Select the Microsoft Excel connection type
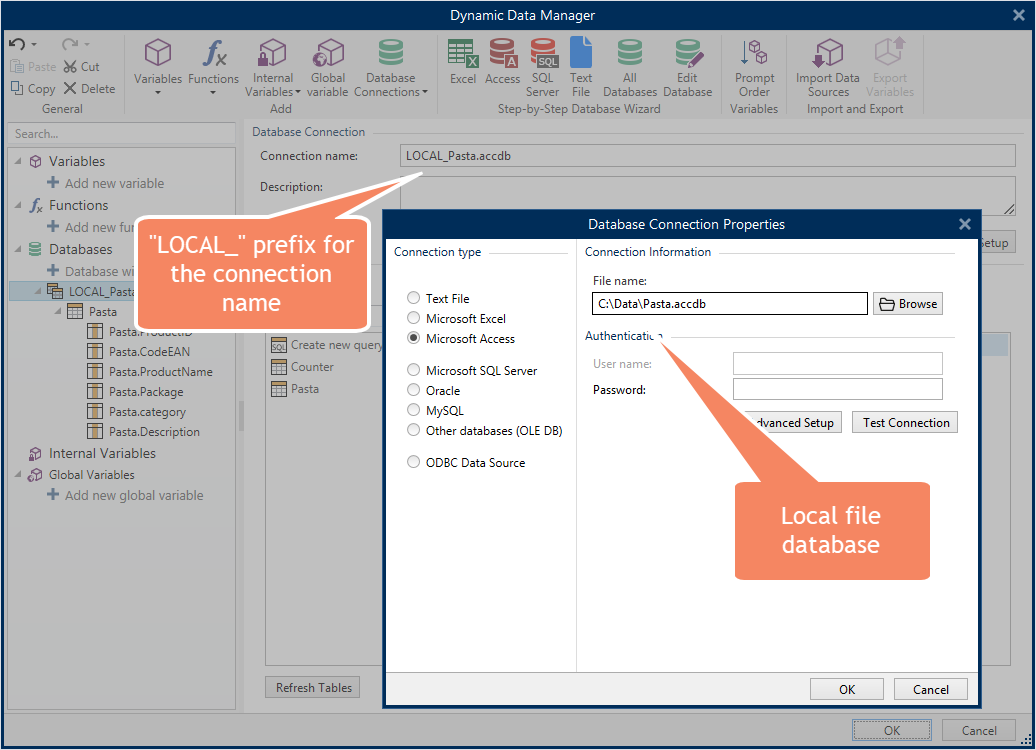The height and width of the screenshot is (750, 1036). tap(457, 319)
